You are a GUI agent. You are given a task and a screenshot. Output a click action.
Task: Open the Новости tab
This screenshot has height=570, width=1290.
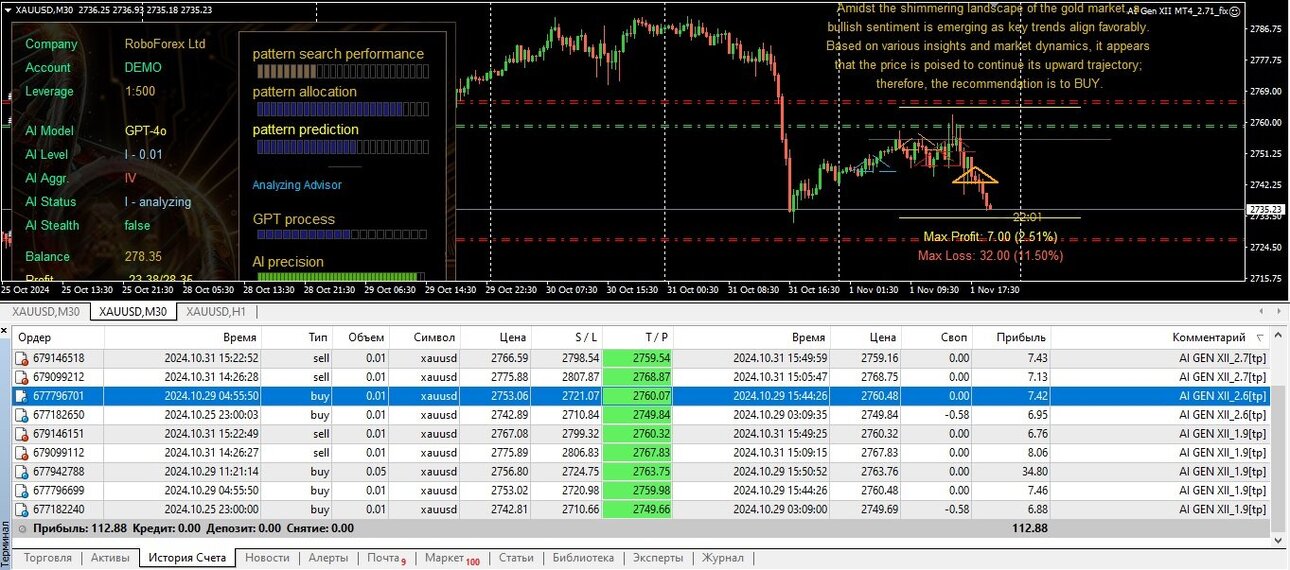(267, 558)
